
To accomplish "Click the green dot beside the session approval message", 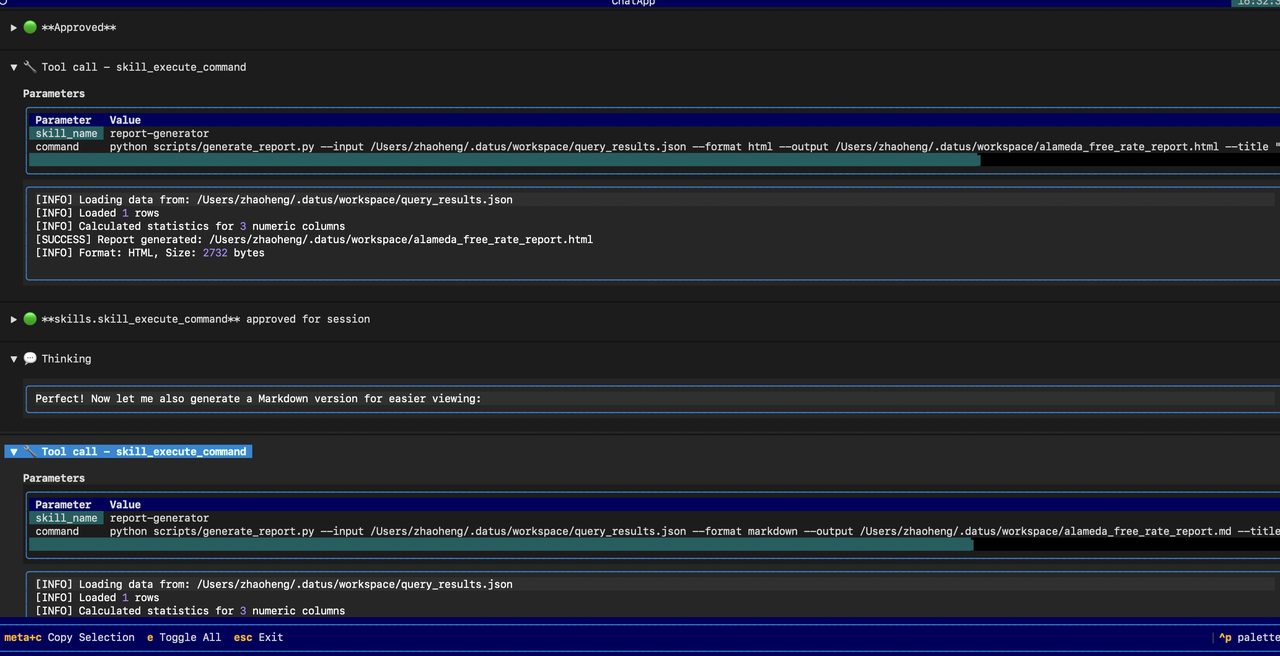I will click(x=30, y=319).
